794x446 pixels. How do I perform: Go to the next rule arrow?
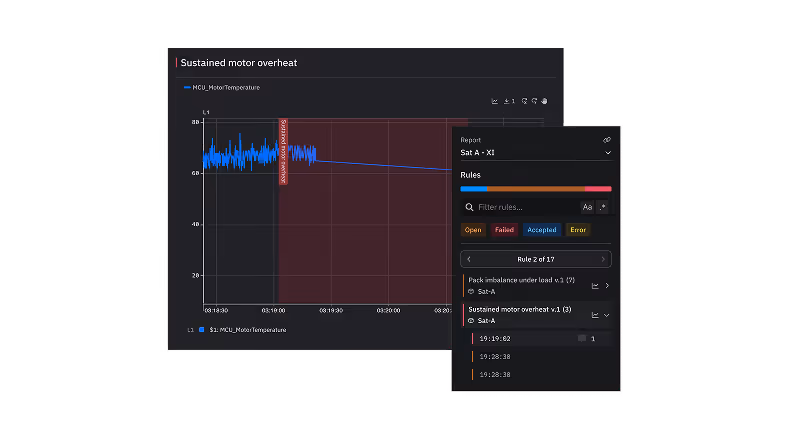click(603, 259)
